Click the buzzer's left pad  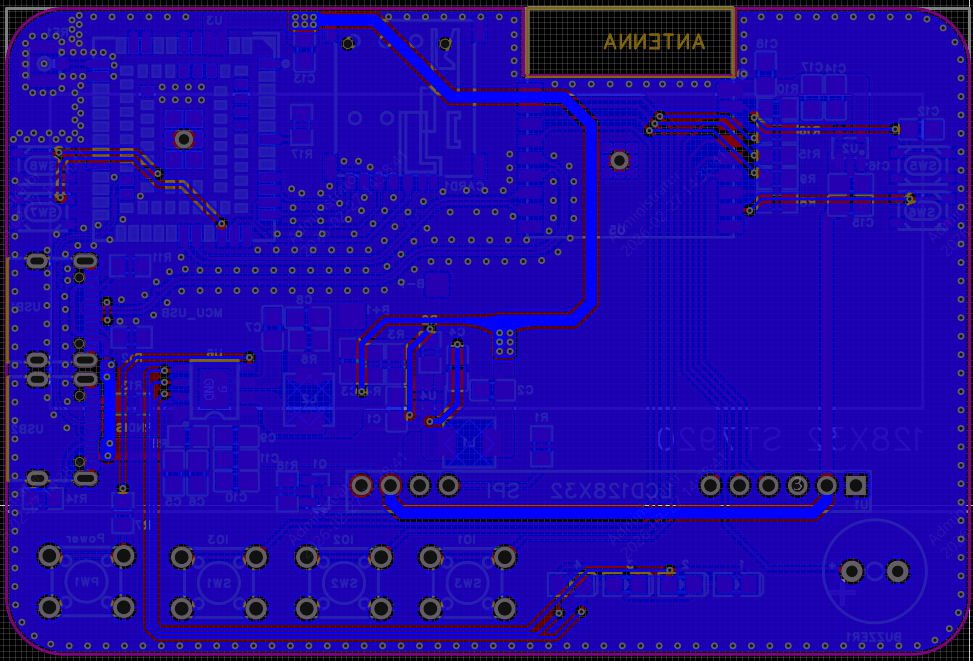click(851, 571)
